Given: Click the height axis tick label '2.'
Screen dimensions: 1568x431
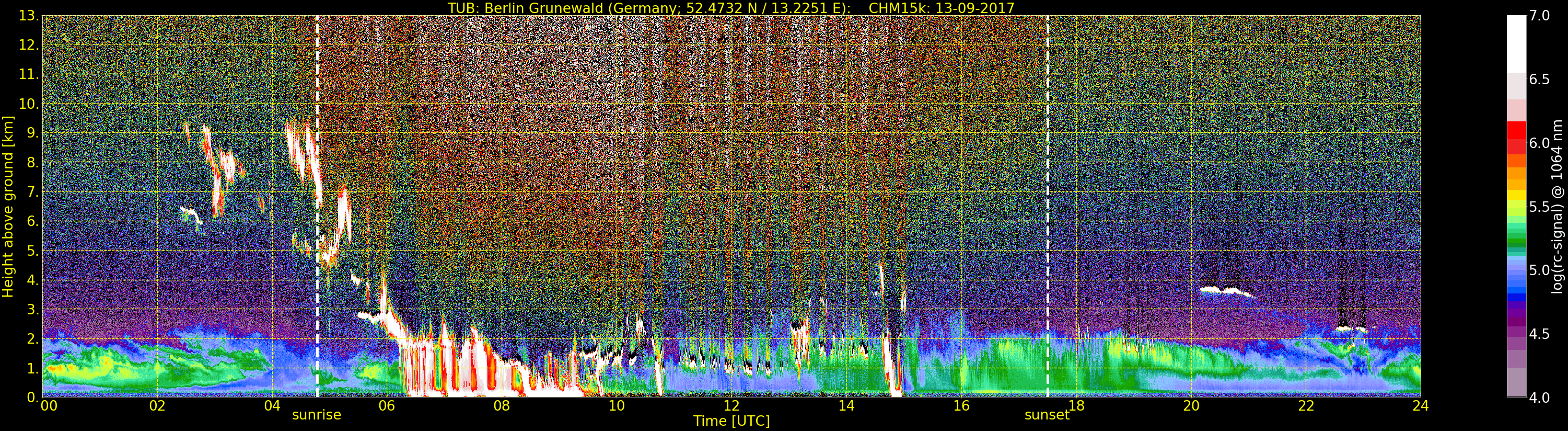Looking at the screenshot, I should pos(33,339).
